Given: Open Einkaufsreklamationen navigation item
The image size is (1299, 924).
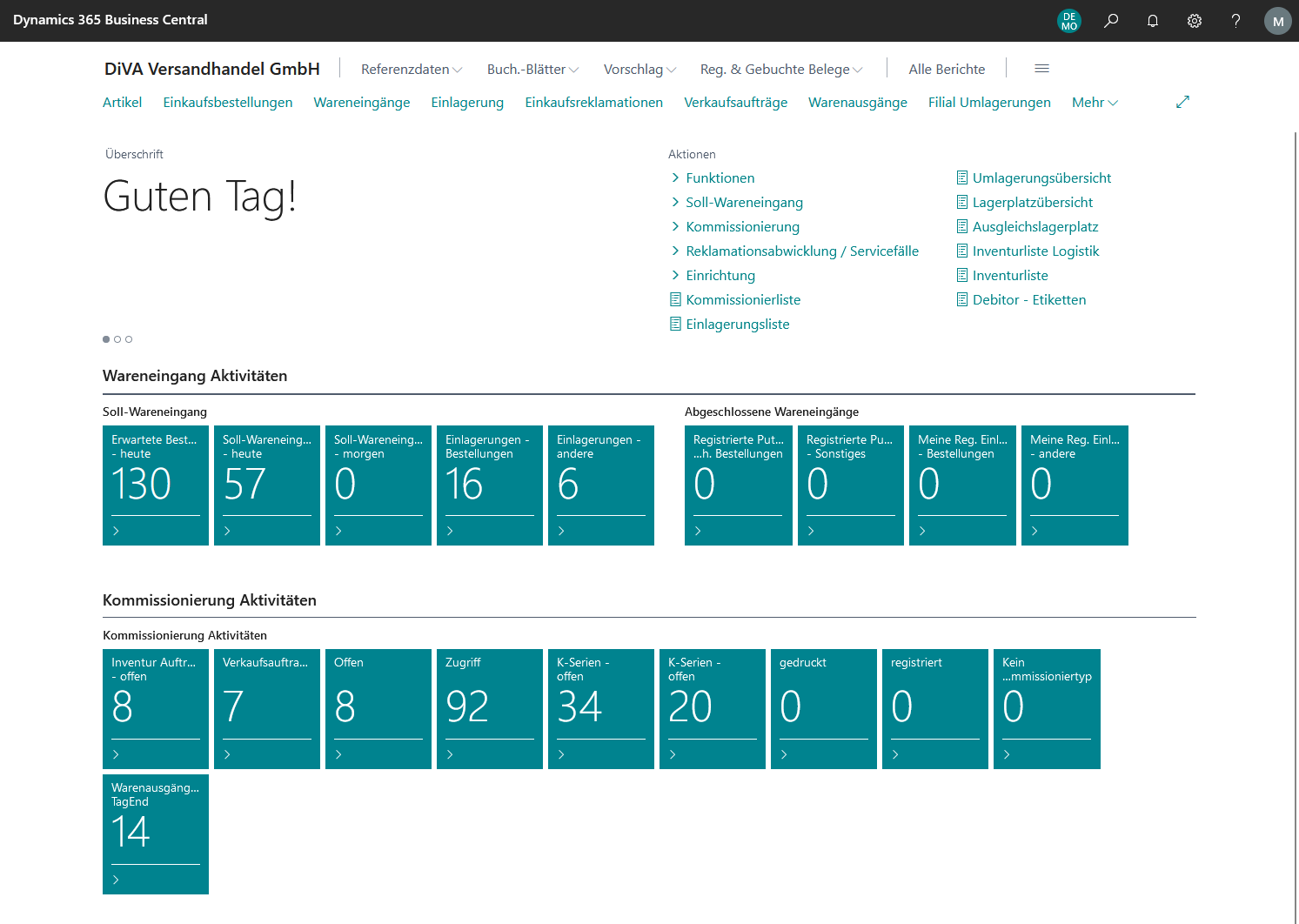Looking at the screenshot, I should click(x=594, y=102).
